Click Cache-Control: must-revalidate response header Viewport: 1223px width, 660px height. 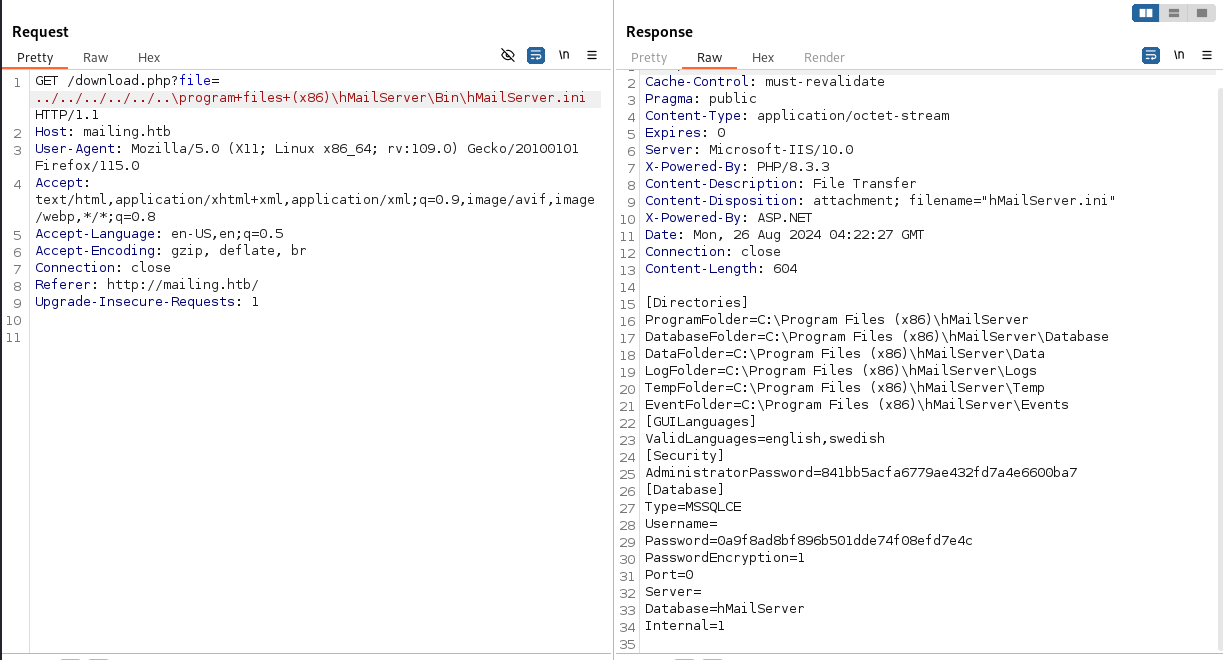click(765, 82)
